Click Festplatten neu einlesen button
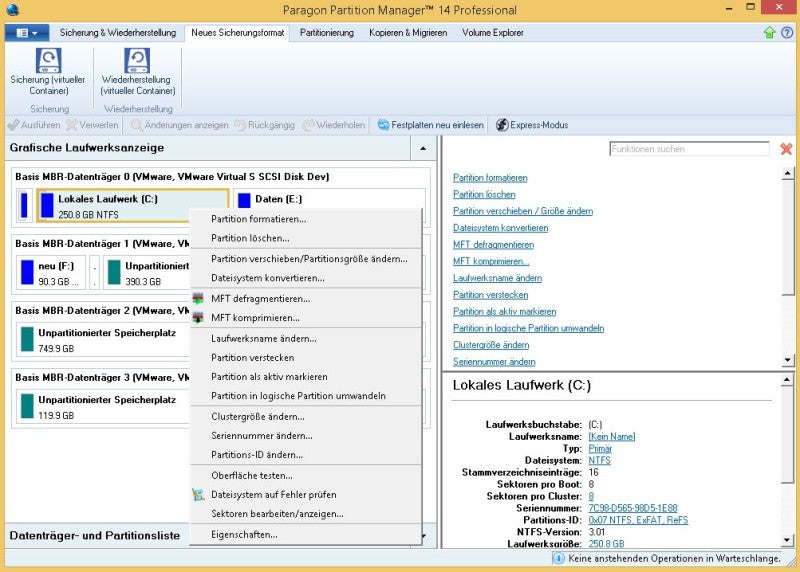Screen dimensions: 800x572 click(431, 125)
